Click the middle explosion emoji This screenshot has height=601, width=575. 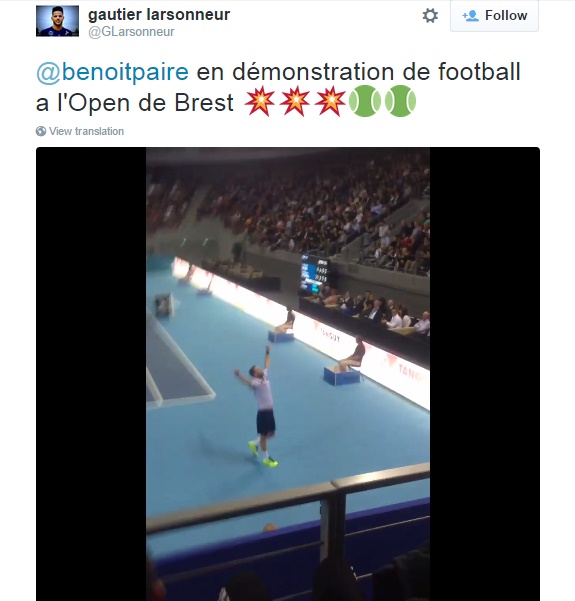click(295, 101)
